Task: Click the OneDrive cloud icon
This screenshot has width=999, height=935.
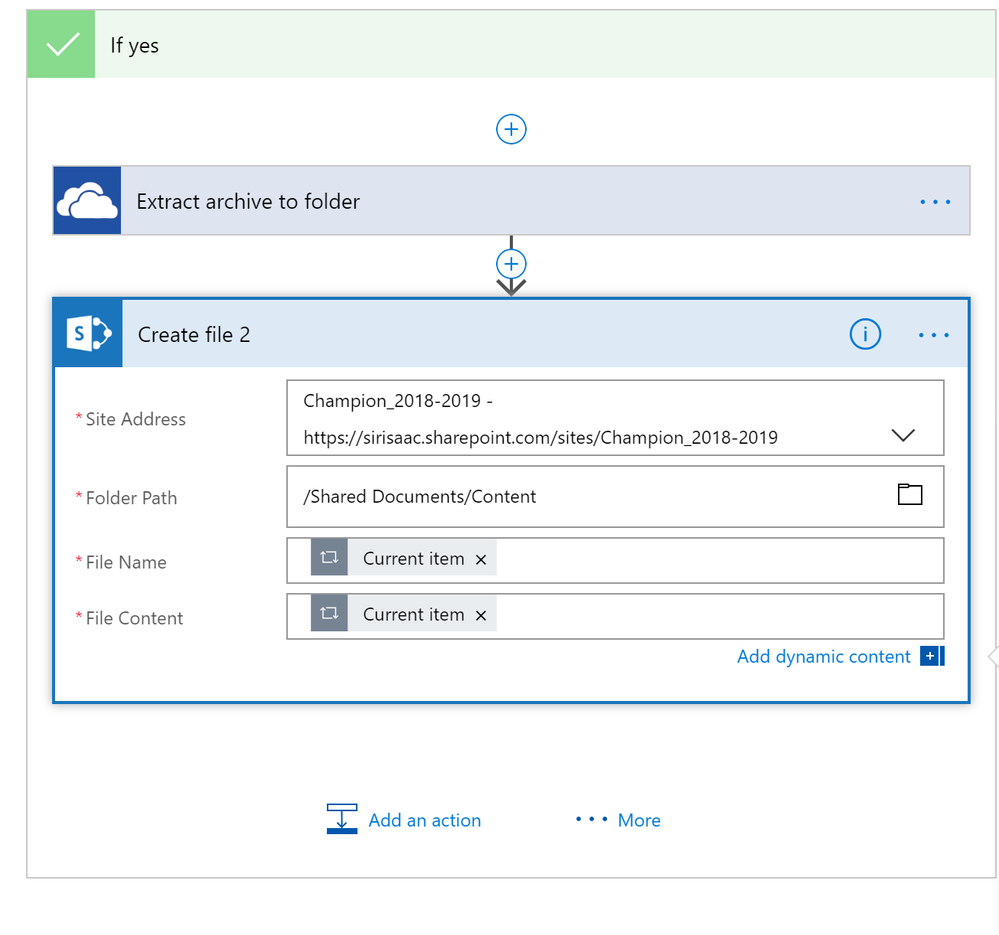Action: pos(87,201)
